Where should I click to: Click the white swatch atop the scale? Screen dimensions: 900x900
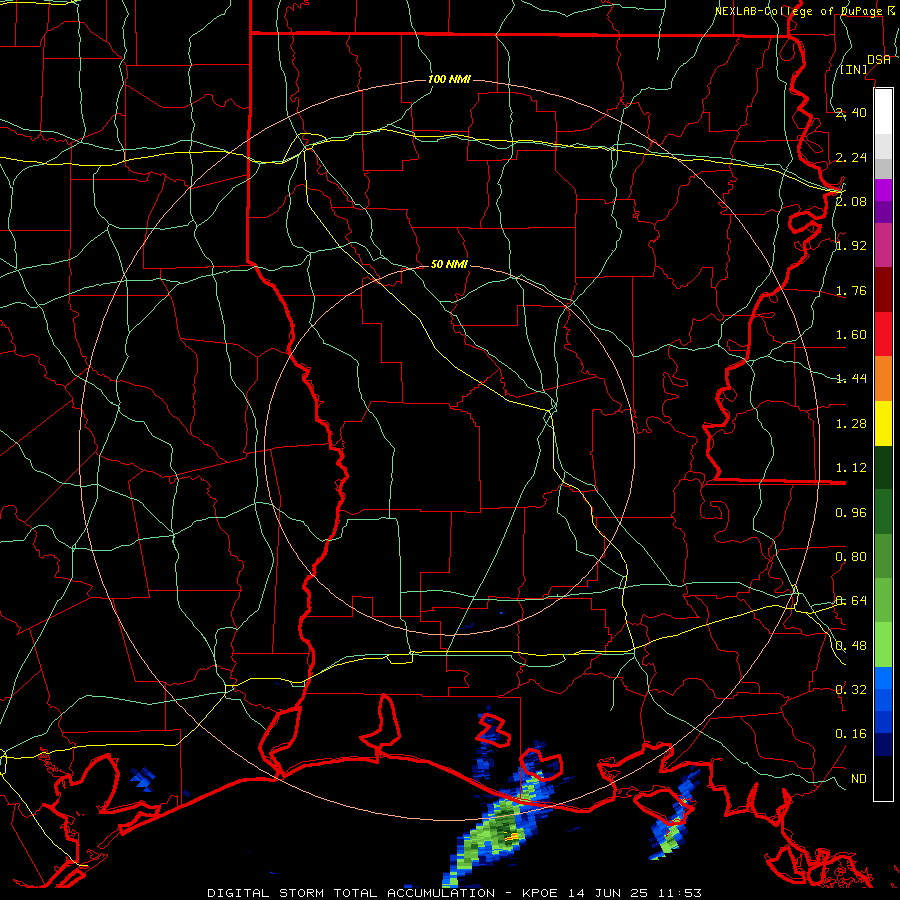883,111
